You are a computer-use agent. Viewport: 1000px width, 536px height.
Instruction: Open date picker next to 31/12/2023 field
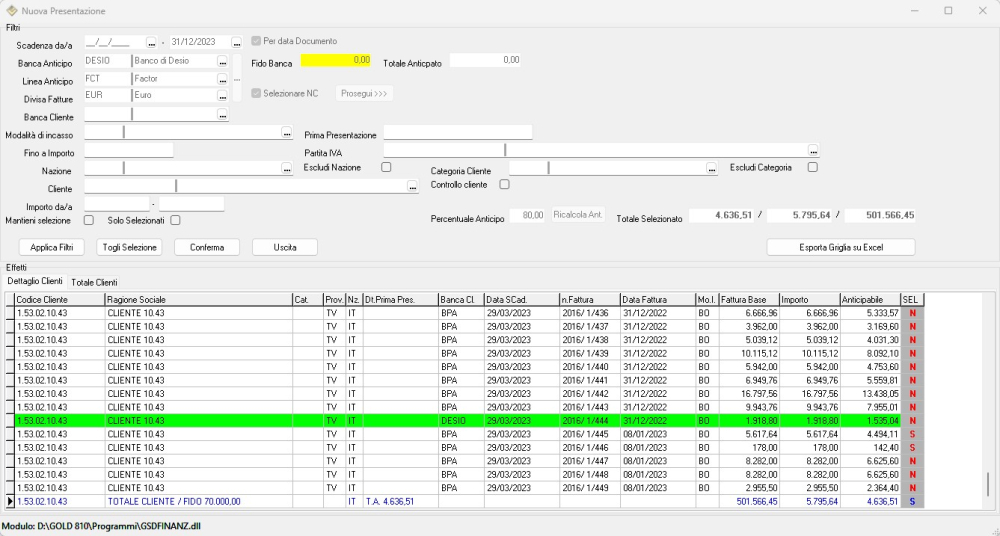[x=236, y=43]
